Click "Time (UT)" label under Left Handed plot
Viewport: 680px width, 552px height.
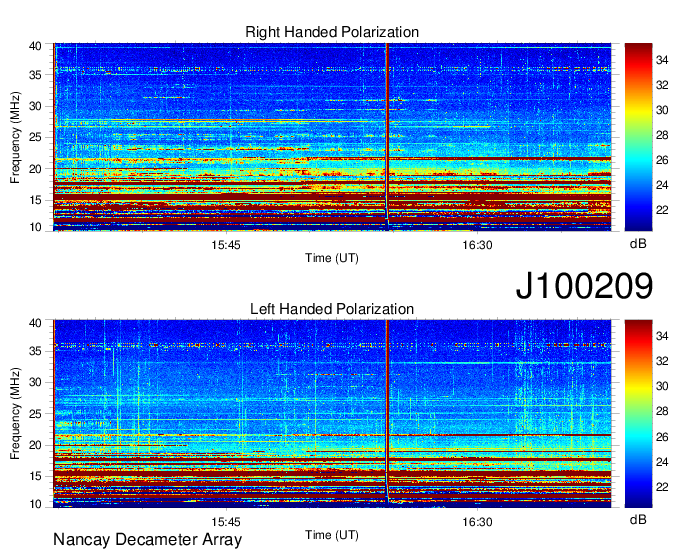(x=332, y=535)
